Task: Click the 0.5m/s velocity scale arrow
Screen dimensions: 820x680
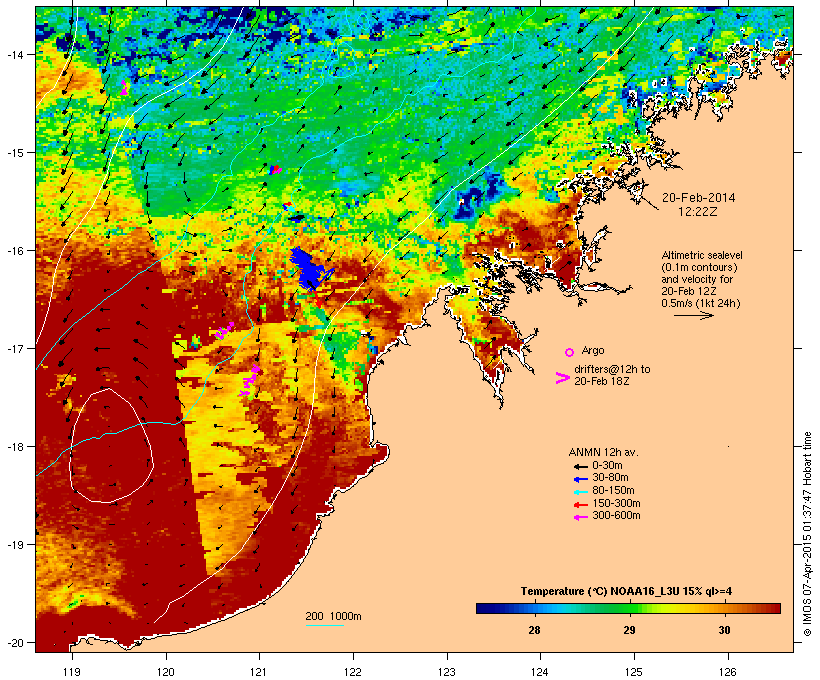Action: 693,315
